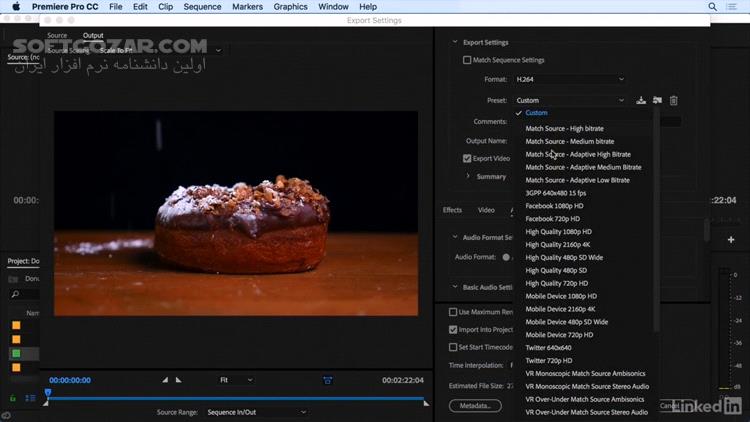
Task: Choose VR Over-Under Match Source Ambisonics preset
Action: (x=585, y=400)
